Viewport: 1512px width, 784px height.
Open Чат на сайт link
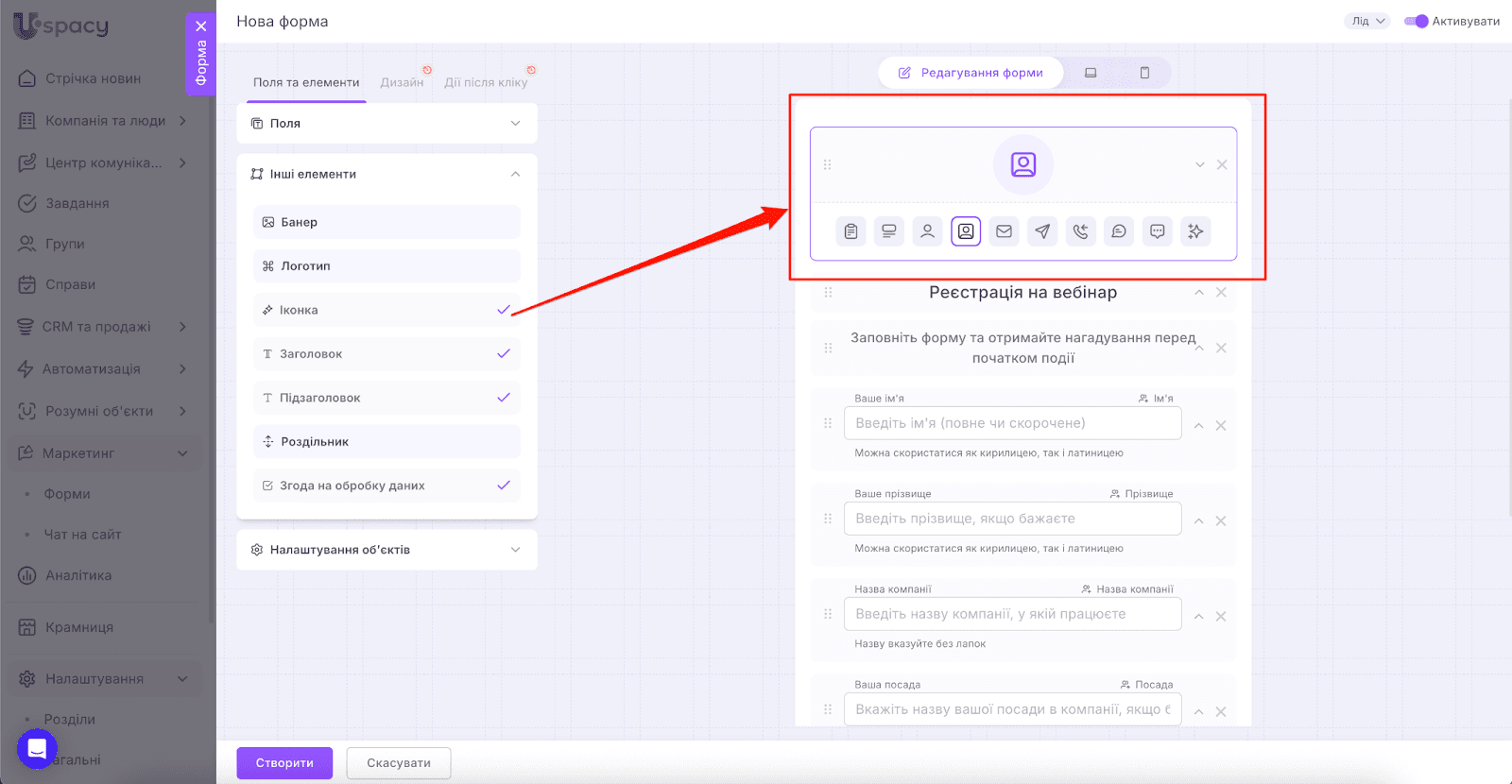[82, 535]
